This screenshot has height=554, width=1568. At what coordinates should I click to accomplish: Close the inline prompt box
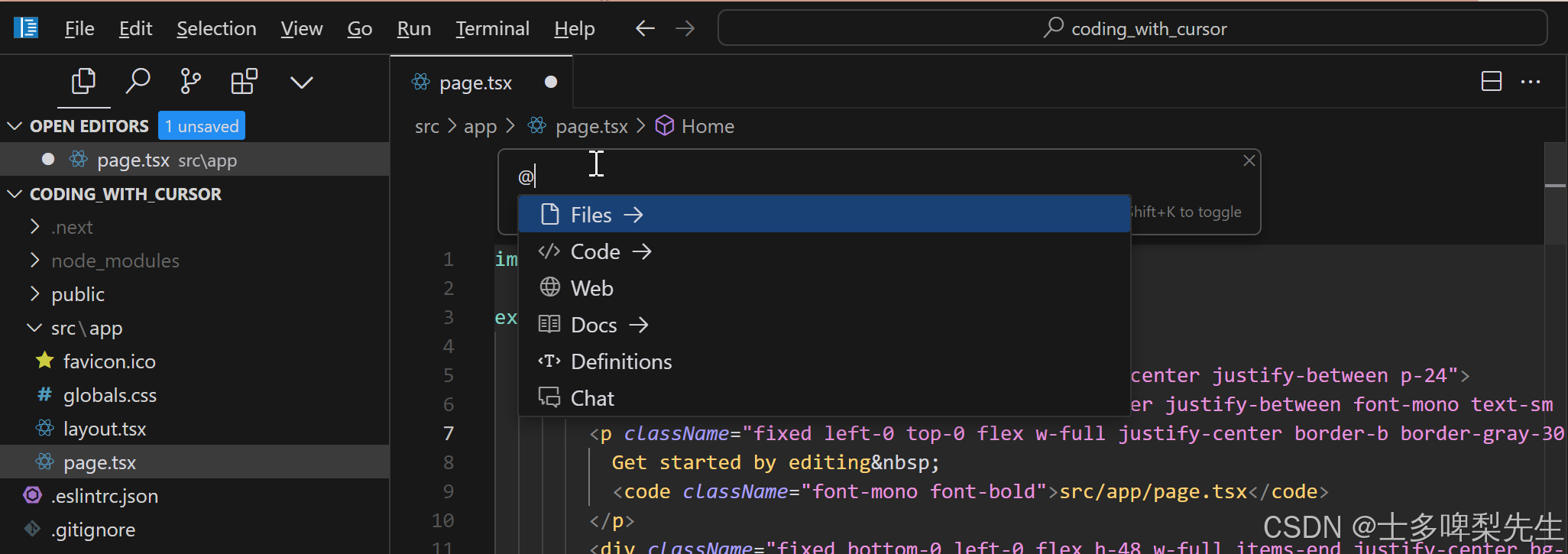[1249, 160]
